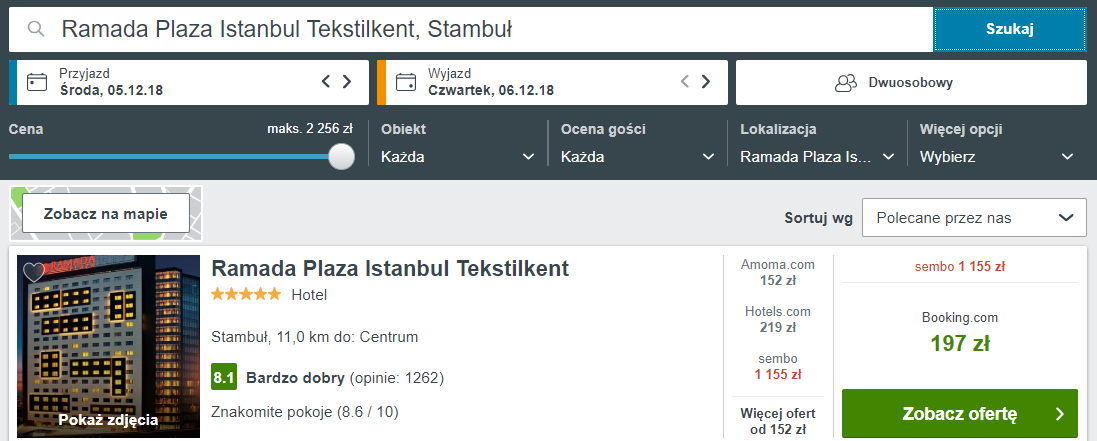
Task: Click the magnifying glass search icon
Action: point(36,29)
